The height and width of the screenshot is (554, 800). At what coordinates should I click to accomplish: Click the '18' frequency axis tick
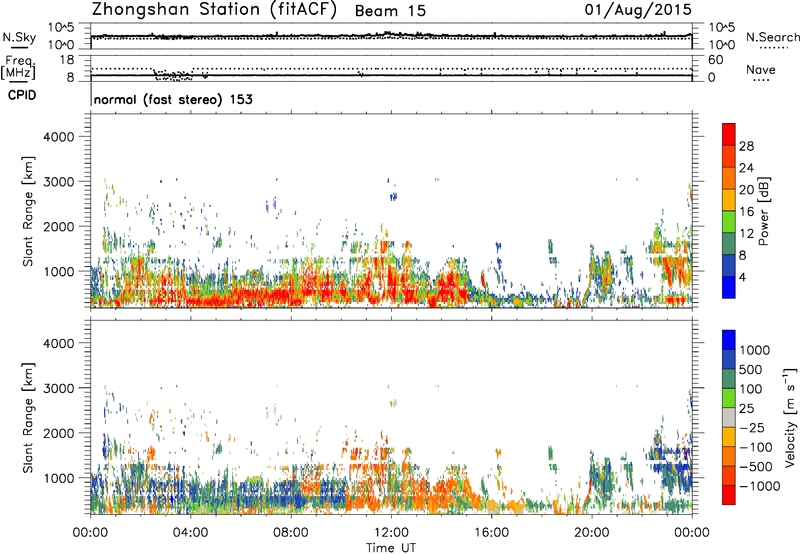pyautogui.click(x=67, y=60)
